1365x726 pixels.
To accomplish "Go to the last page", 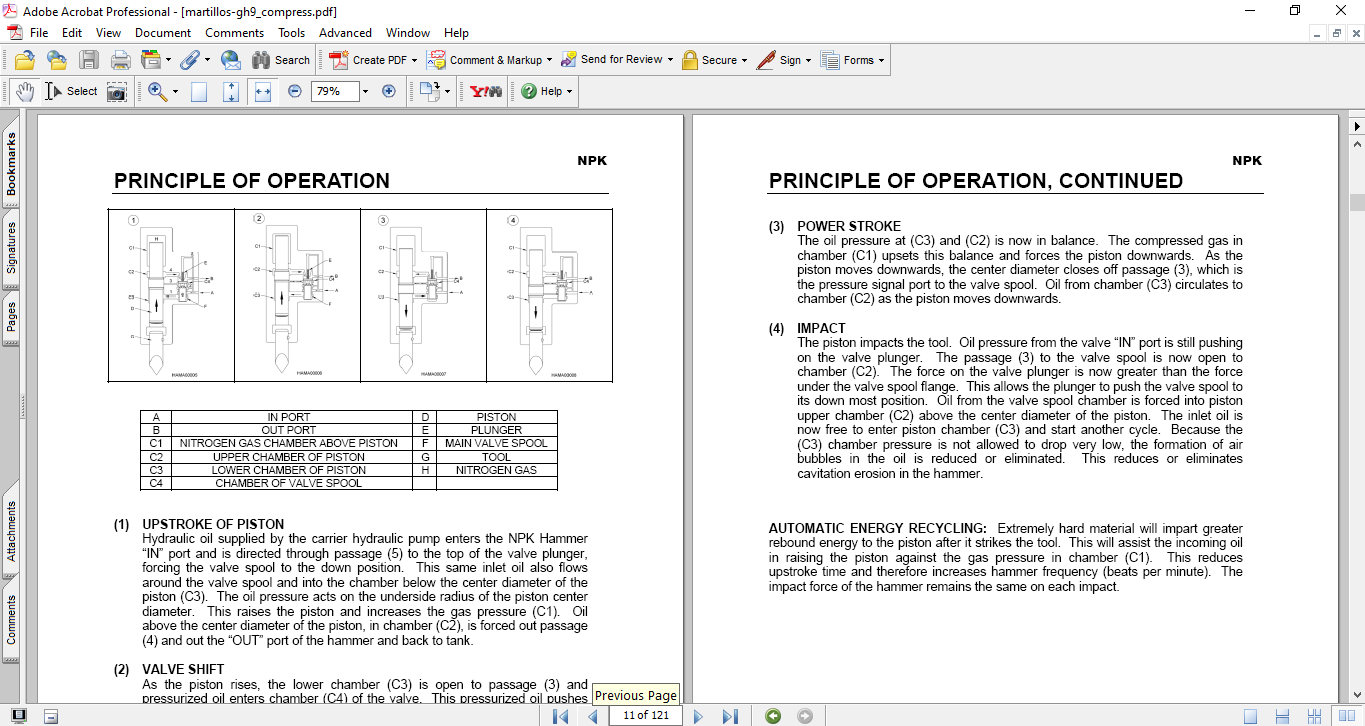I will [730, 716].
